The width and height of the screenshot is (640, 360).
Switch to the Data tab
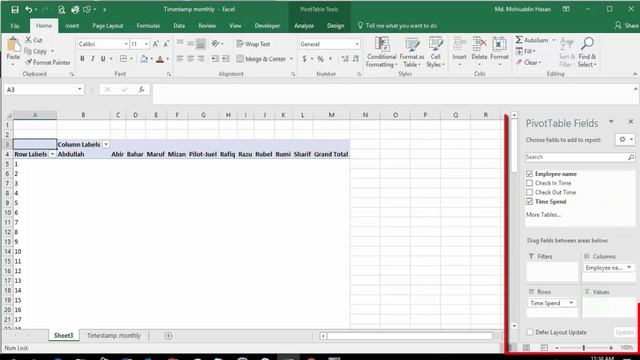click(x=179, y=26)
